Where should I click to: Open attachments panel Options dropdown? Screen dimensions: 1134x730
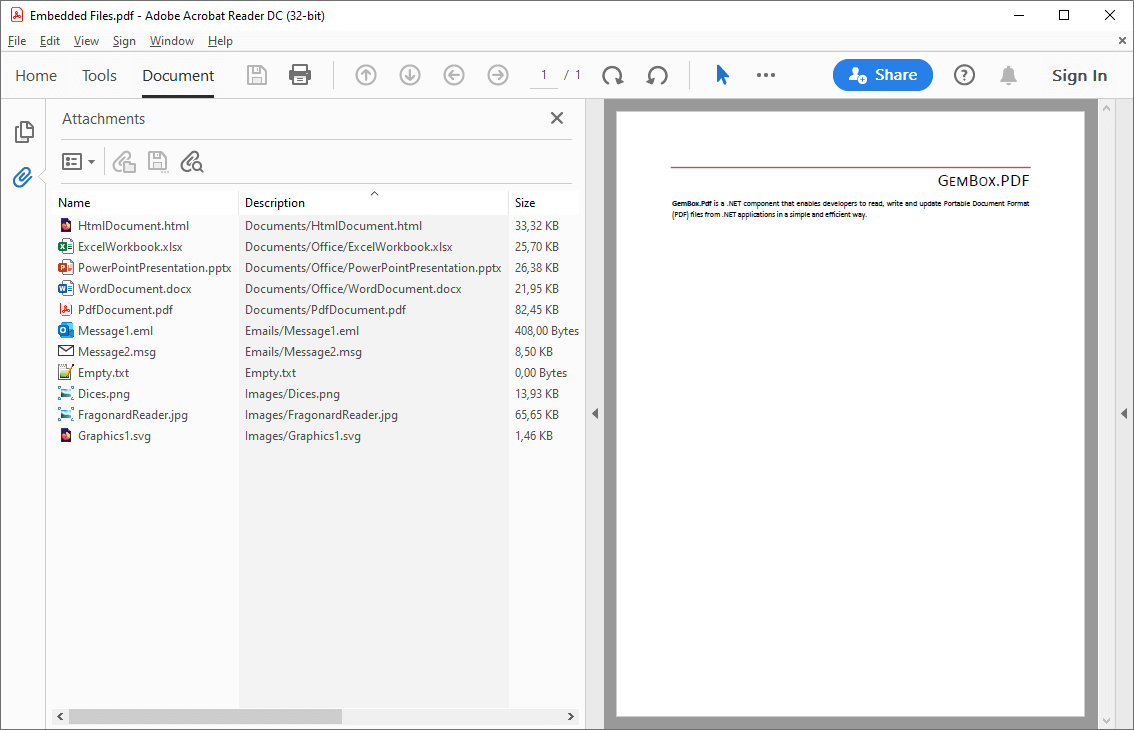[79, 162]
